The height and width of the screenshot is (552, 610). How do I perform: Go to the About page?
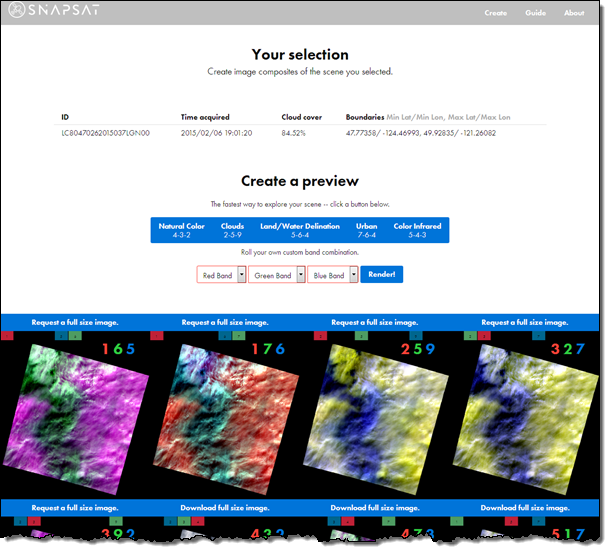(573, 13)
